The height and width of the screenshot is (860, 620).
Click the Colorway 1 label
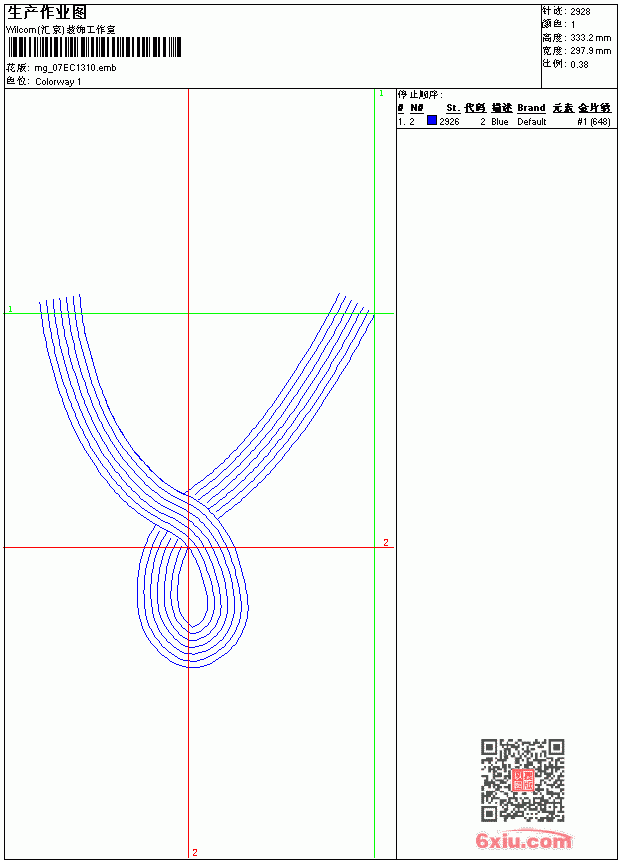(58, 82)
